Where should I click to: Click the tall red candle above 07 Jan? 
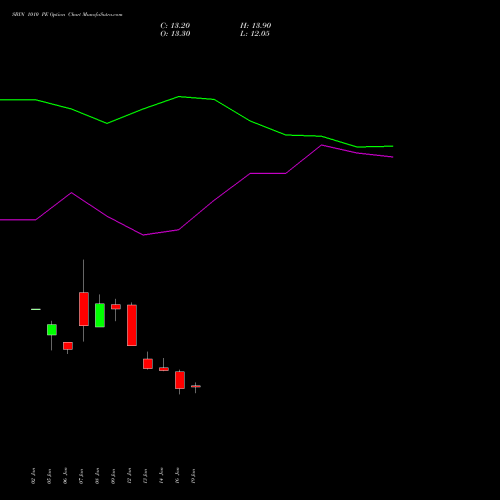pos(84,309)
